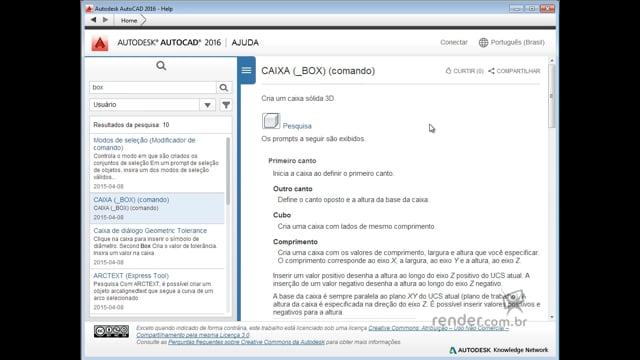Click the red Autodesk A logo

pyautogui.click(x=100, y=43)
